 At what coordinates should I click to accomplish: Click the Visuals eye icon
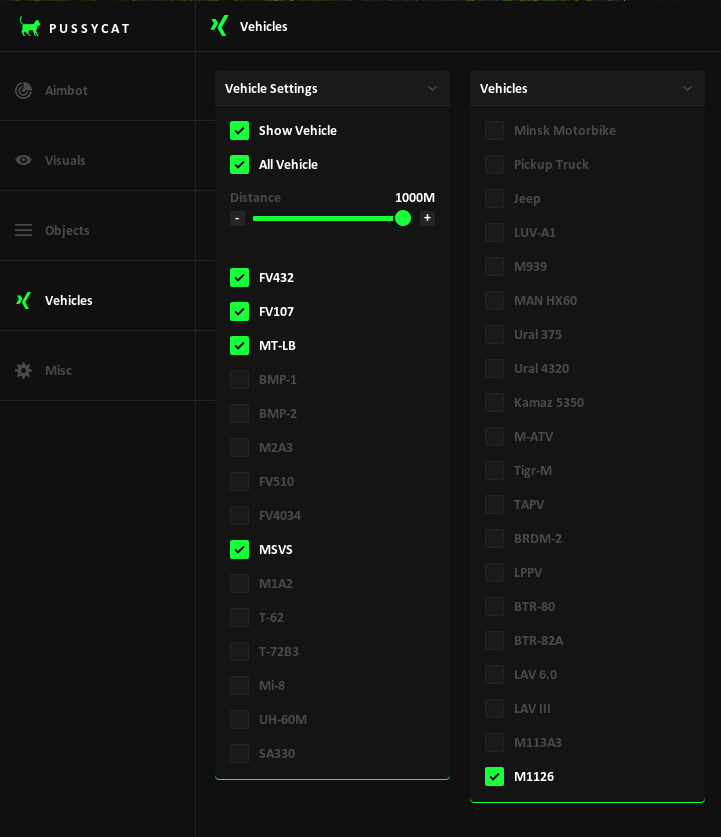pyautogui.click(x=23, y=160)
